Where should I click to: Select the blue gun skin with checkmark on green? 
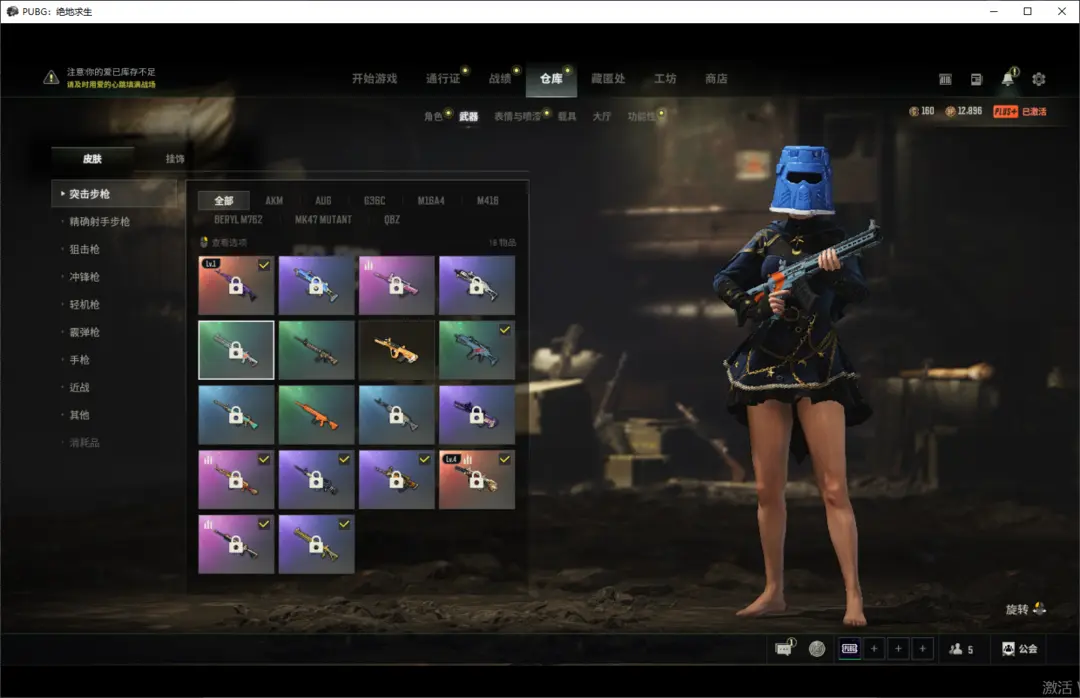coord(477,350)
